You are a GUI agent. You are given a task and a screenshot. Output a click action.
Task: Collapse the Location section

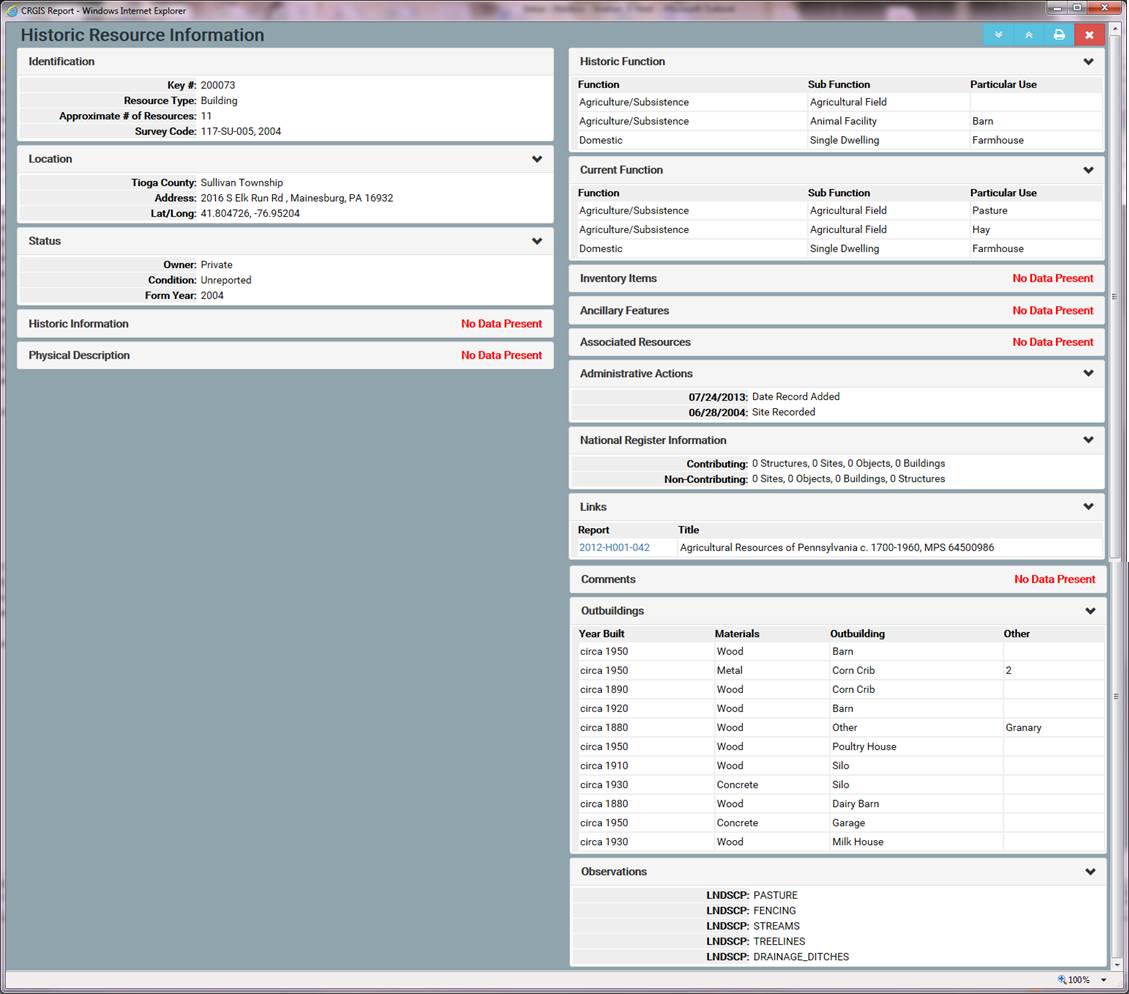click(x=537, y=159)
